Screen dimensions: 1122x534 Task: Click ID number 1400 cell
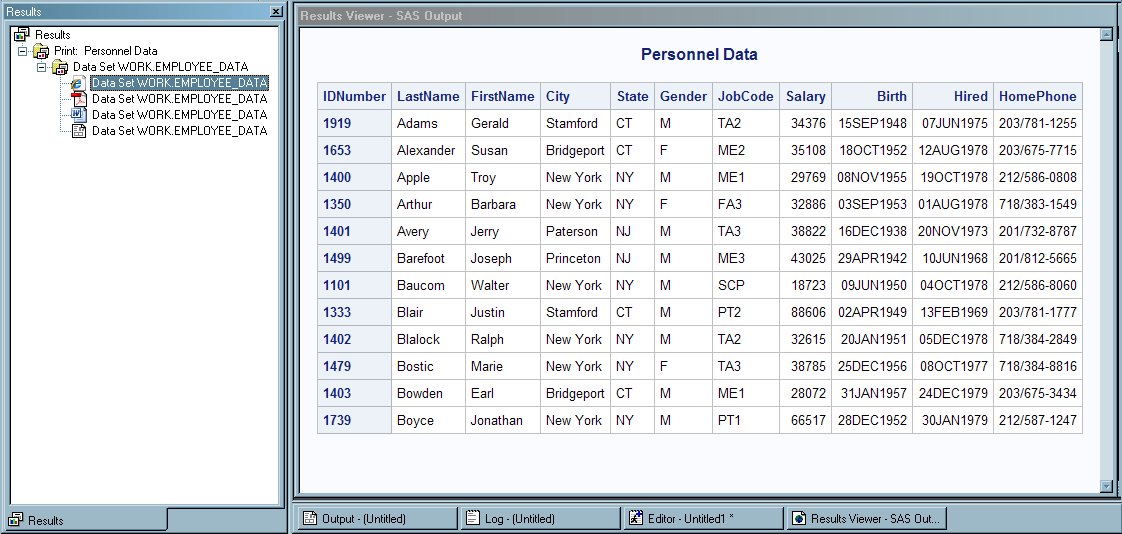[354, 178]
